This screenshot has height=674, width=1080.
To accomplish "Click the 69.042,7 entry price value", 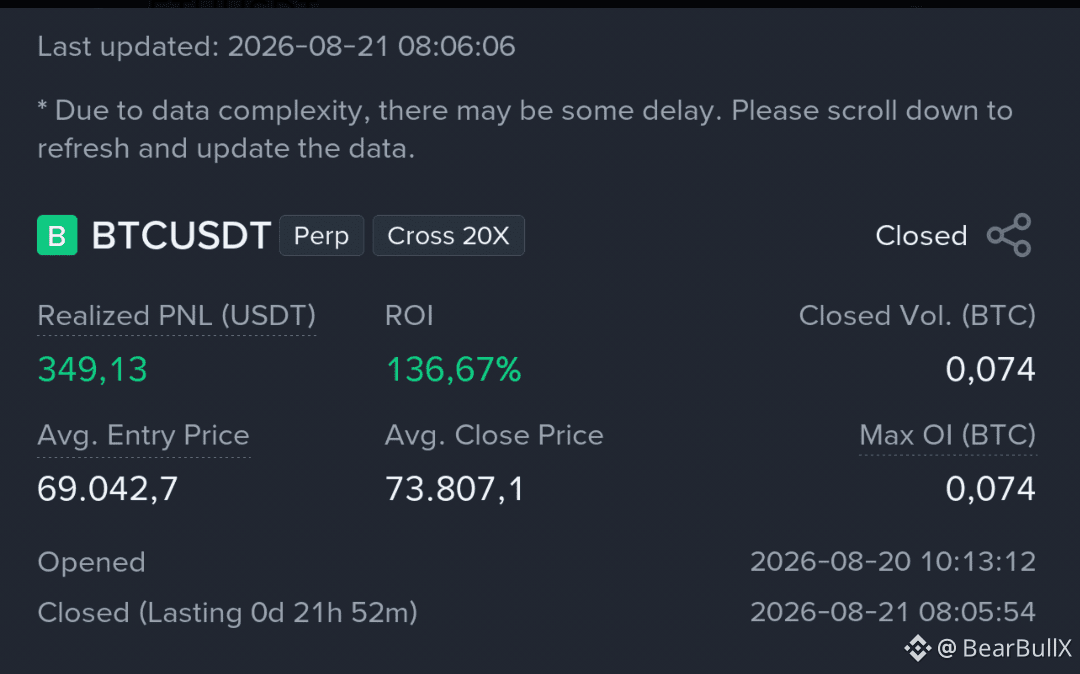I will pos(107,489).
